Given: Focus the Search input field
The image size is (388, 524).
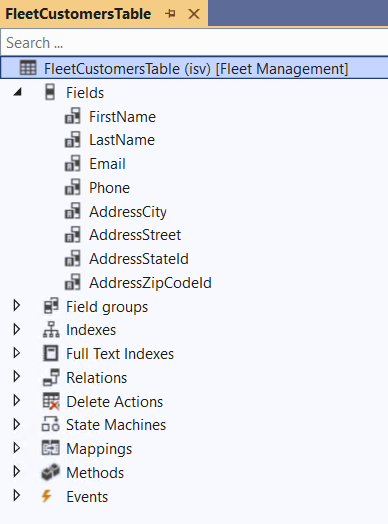Looking at the screenshot, I should (x=194, y=42).
